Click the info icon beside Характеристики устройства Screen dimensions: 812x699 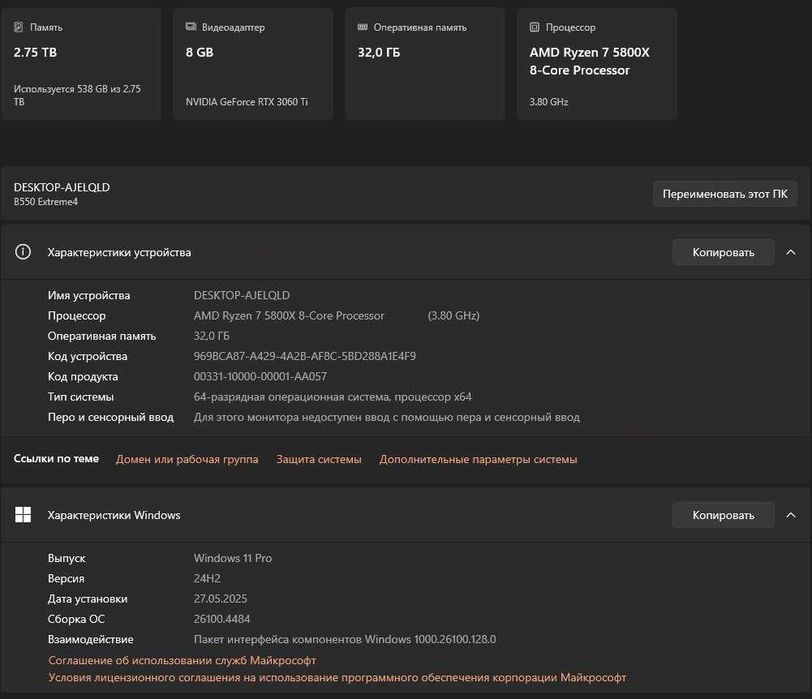coord(23,252)
